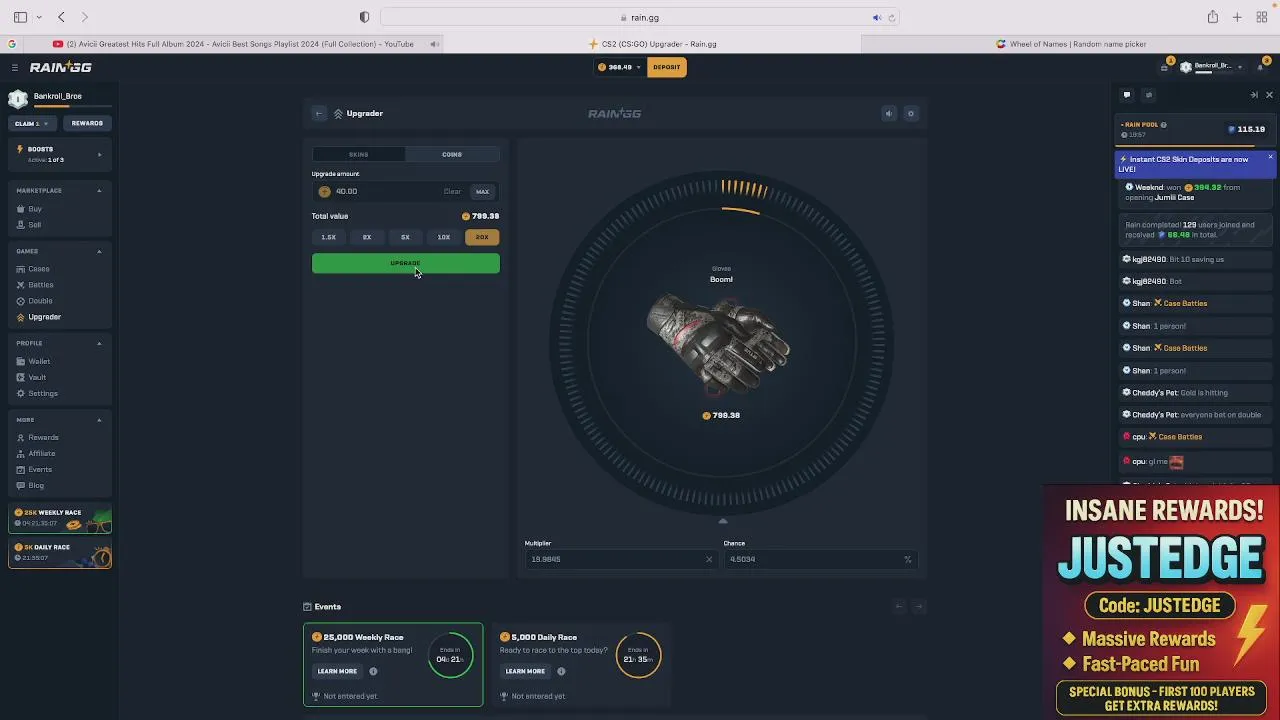Go to Battles game
This screenshot has width=1280, height=720.
click(40, 285)
